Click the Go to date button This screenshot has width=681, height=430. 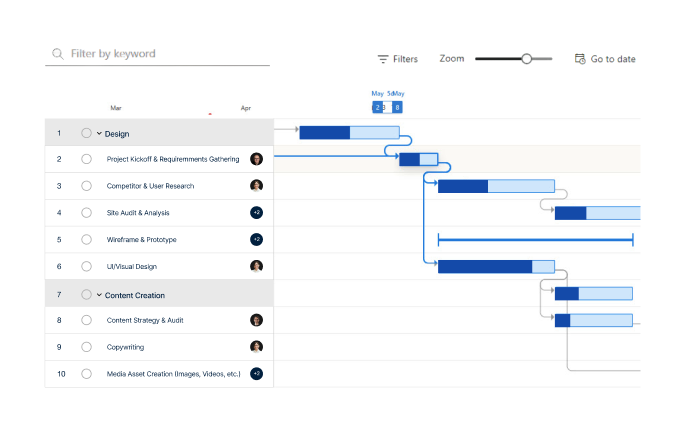point(605,59)
